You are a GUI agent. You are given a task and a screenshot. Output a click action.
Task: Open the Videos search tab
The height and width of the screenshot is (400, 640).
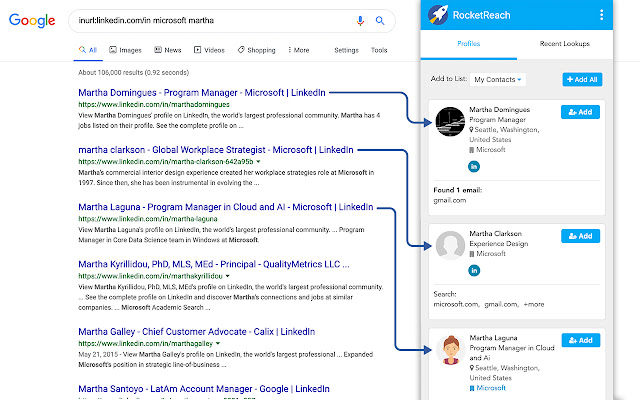(x=209, y=49)
